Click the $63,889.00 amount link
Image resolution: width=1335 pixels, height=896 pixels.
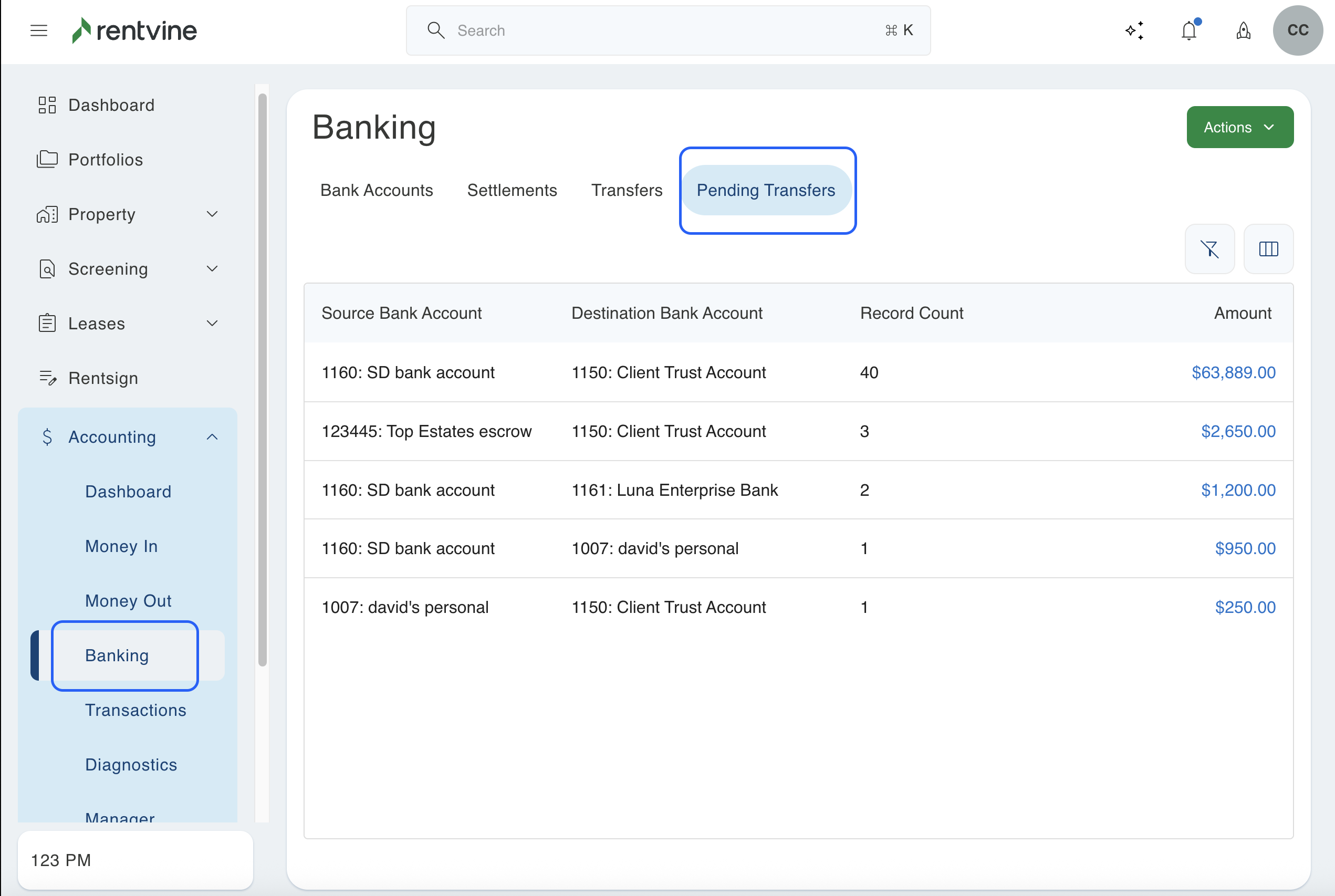click(1233, 372)
